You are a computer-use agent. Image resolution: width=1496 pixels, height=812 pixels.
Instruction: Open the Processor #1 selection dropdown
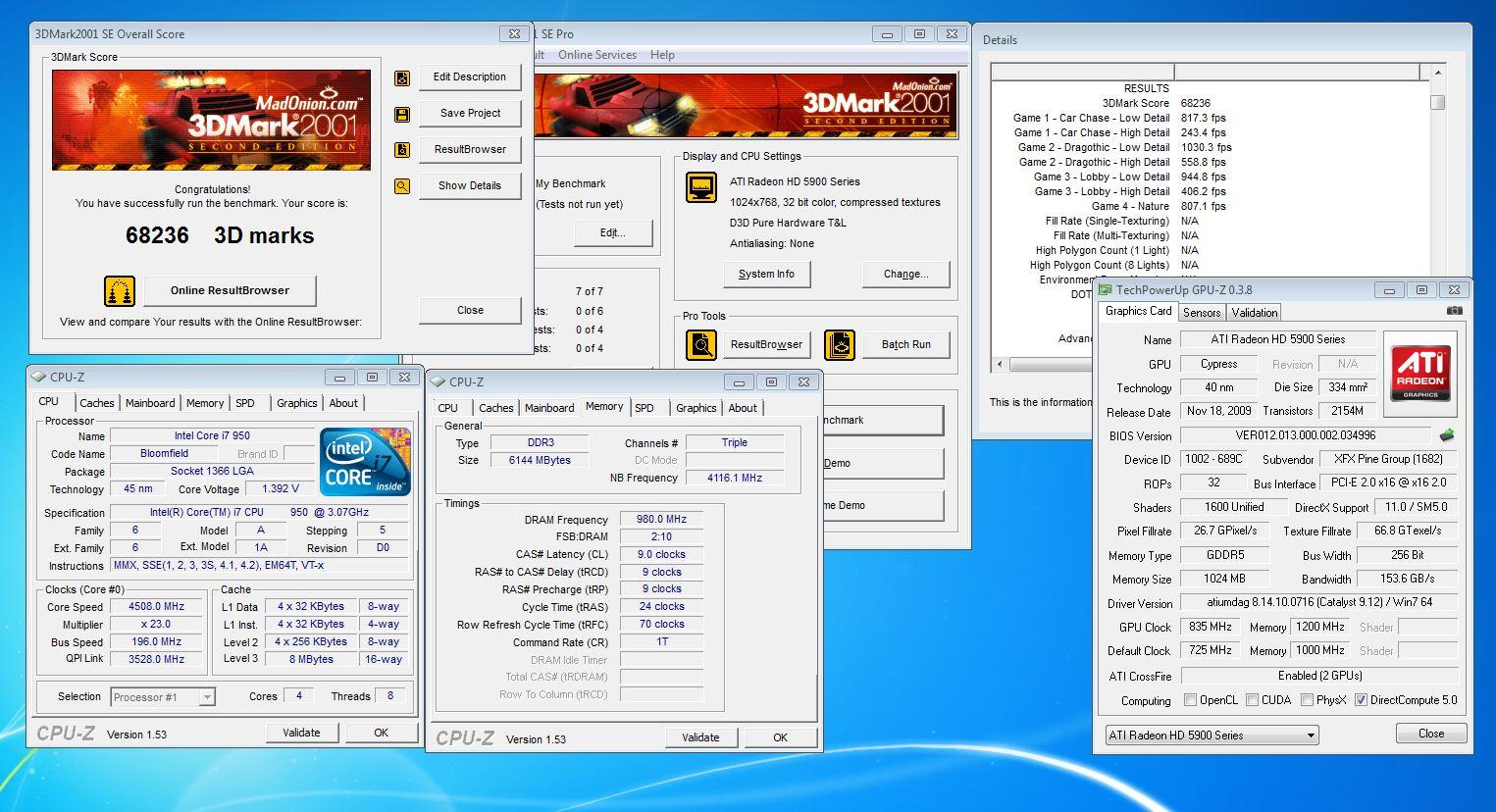click(162, 697)
